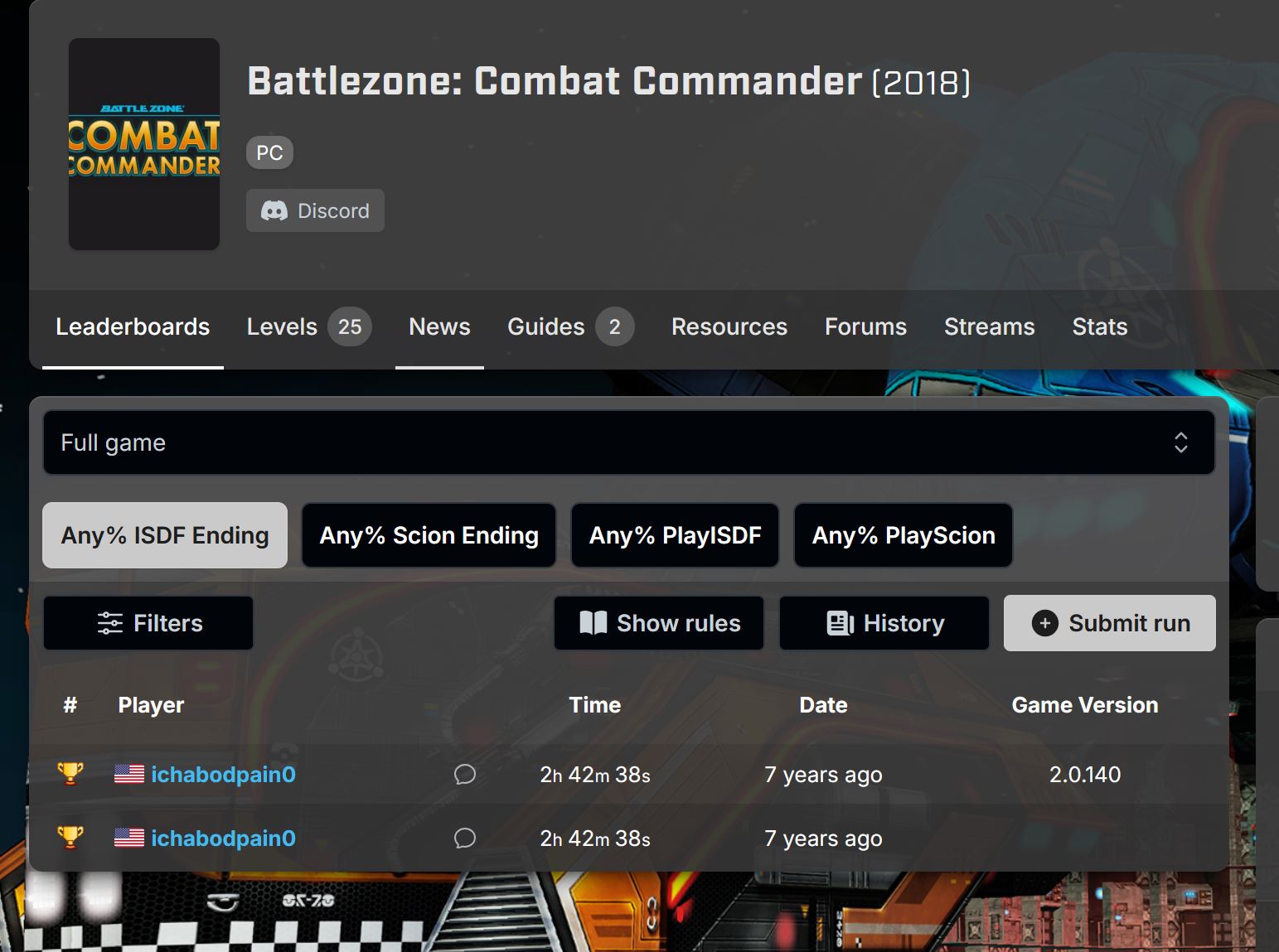Open the Filters panel
This screenshot has width=1279, height=952.
pyautogui.click(x=148, y=623)
